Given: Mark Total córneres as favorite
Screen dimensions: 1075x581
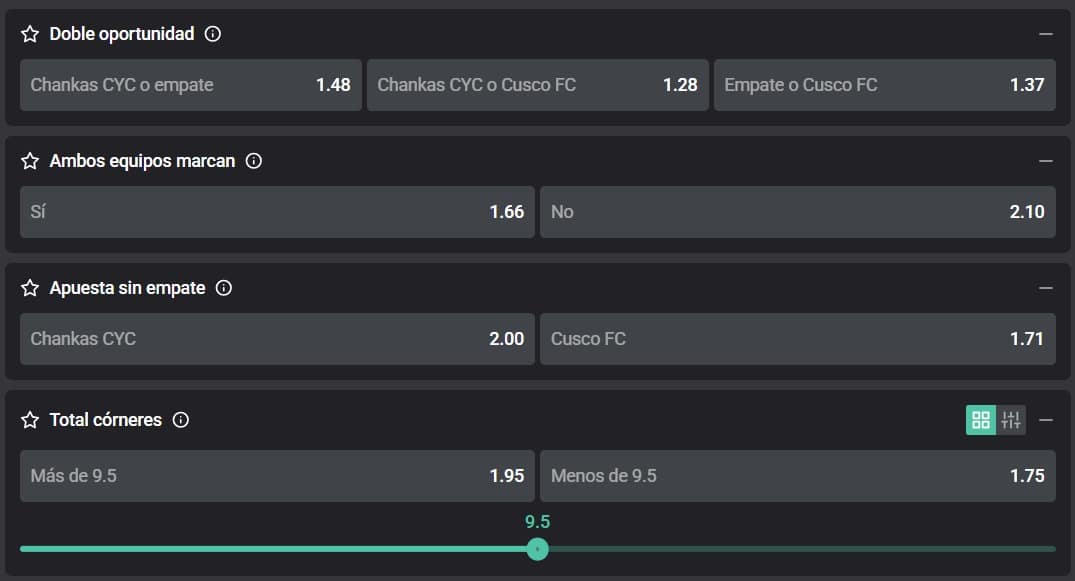Looking at the screenshot, I should pyautogui.click(x=30, y=420).
